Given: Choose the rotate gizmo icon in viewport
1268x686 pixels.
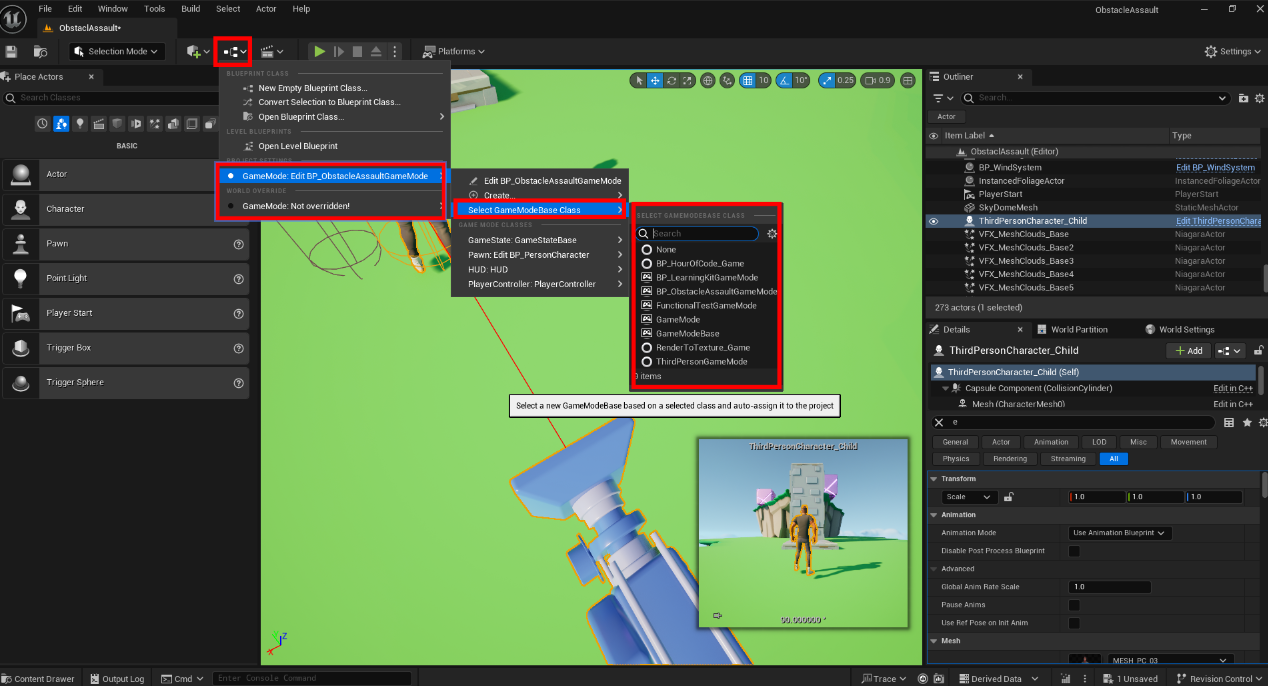Looking at the screenshot, I should (671, 80).
